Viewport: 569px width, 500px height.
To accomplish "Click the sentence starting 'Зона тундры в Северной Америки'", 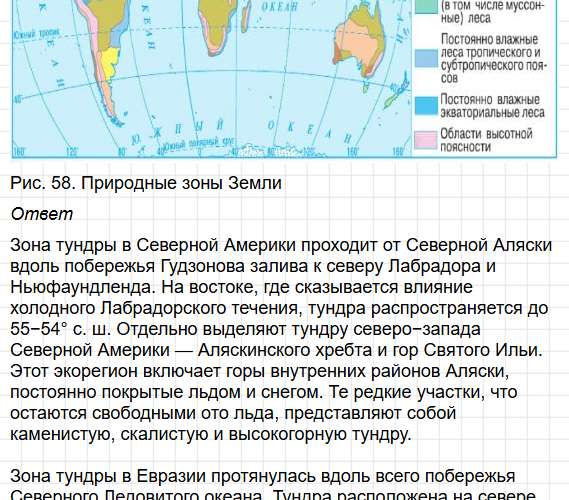I will point(281,266).
